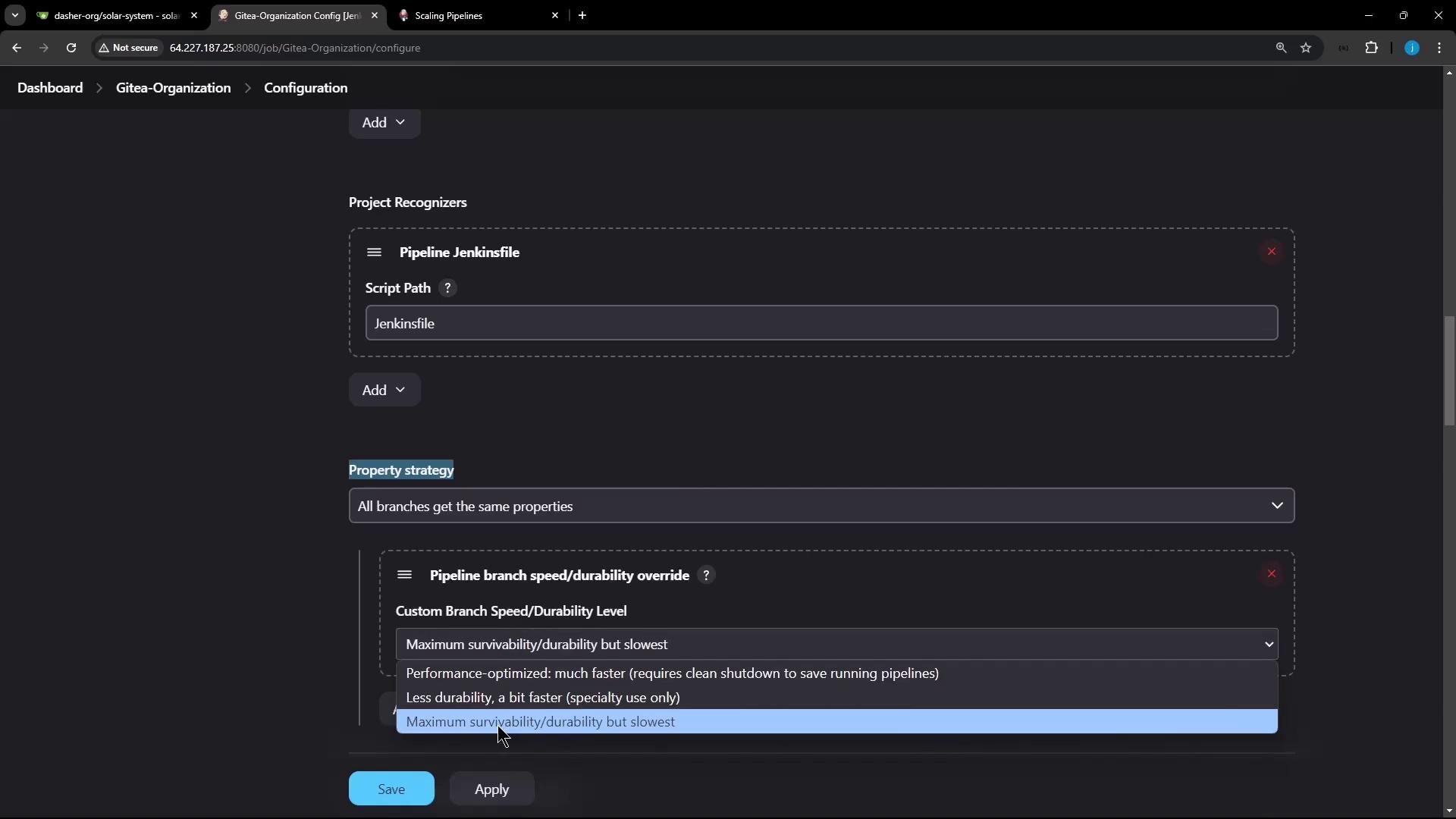
Task: Click the Script Path input field
Action: point(821,323)
